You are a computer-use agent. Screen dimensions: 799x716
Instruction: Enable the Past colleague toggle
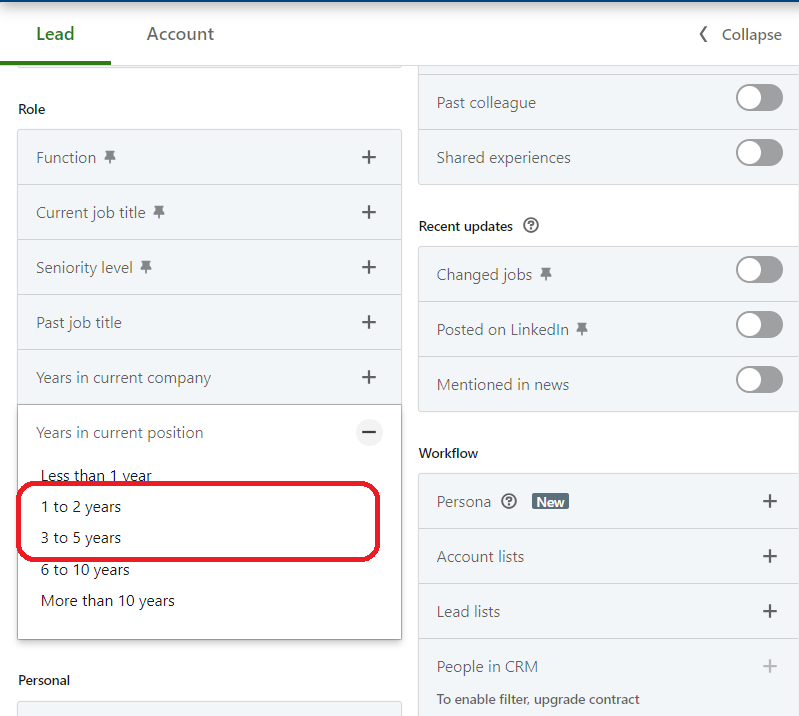tap(759, 98)
